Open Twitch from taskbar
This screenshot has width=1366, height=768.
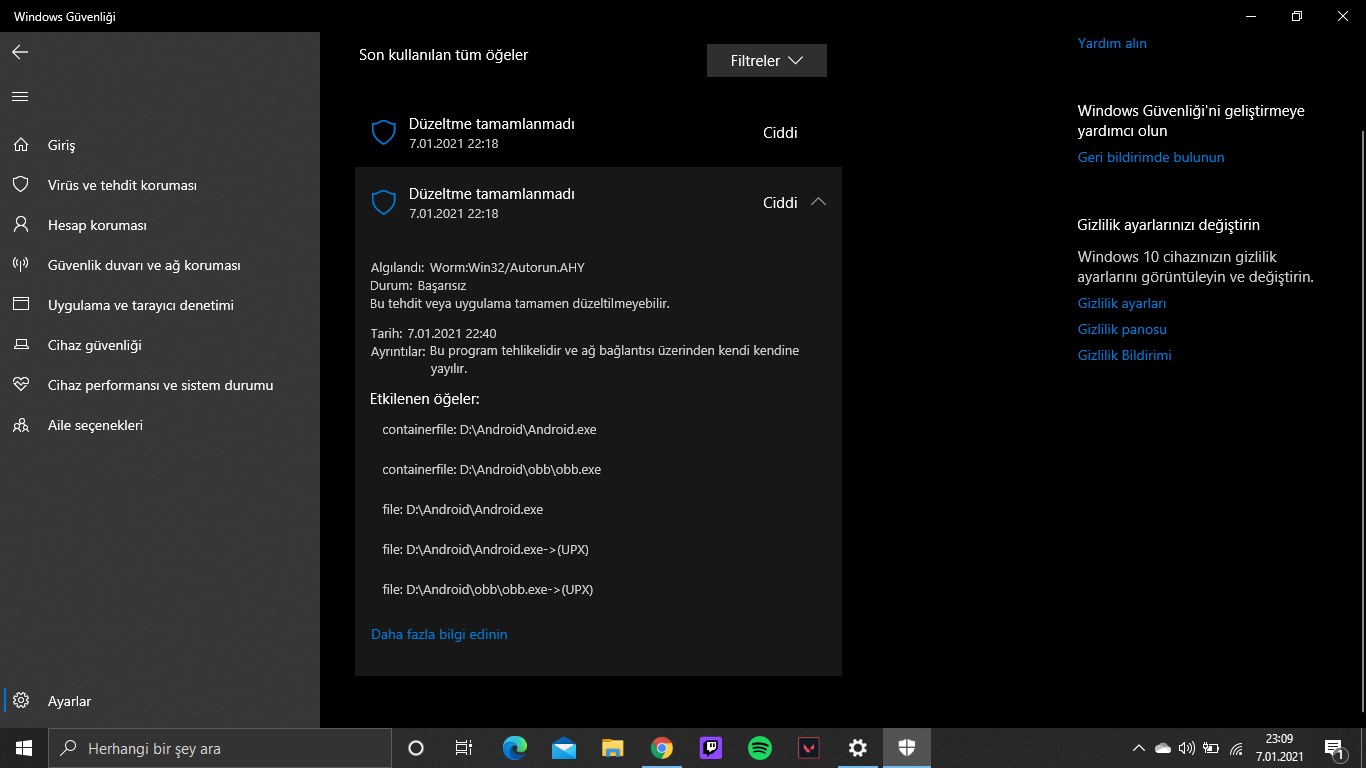click(711, 748)
